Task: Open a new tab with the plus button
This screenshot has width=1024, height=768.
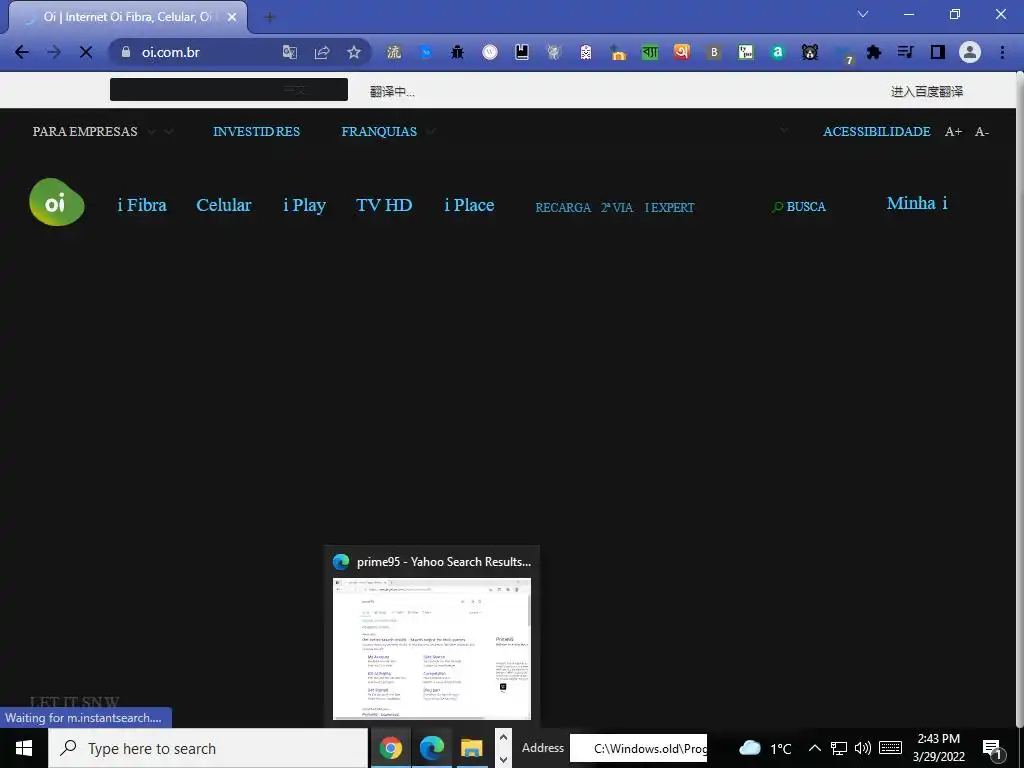Action: [x=270, y=18]
